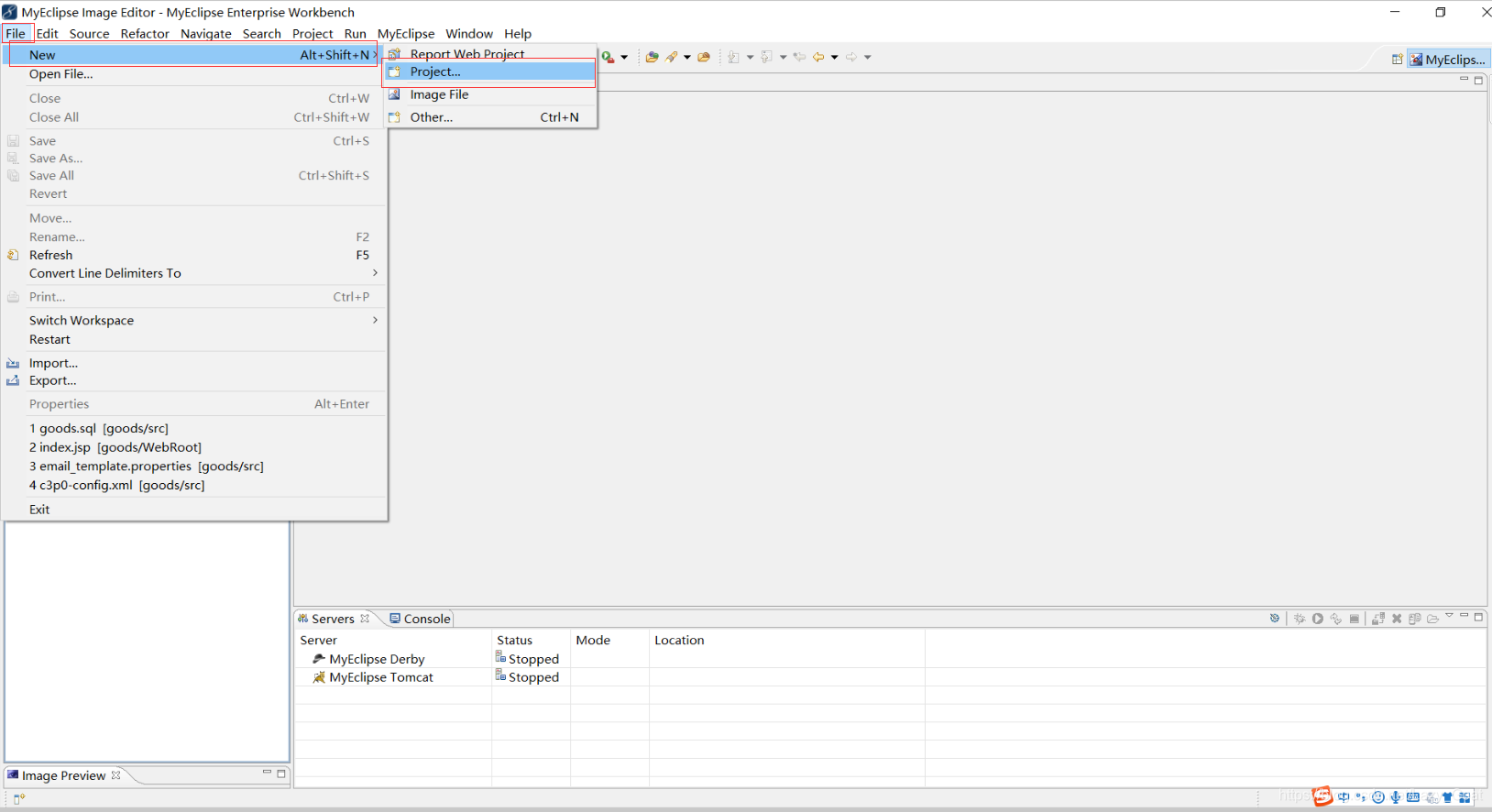
Task: Click Refresh in the File menu
Action: click(x=193, y=255)
